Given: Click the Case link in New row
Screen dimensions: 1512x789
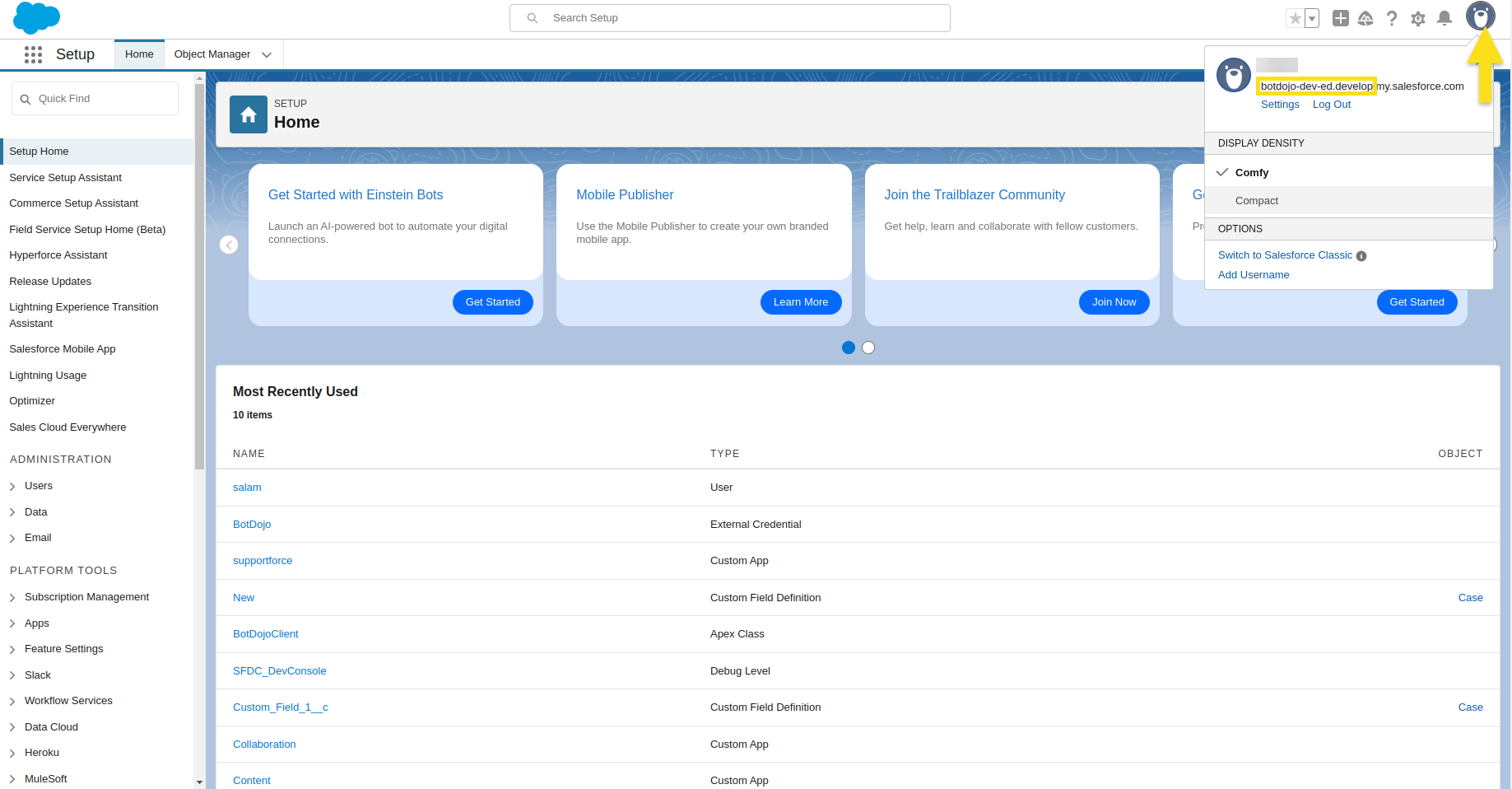Looking at the screenshot, I should (x=1471, y=598).
